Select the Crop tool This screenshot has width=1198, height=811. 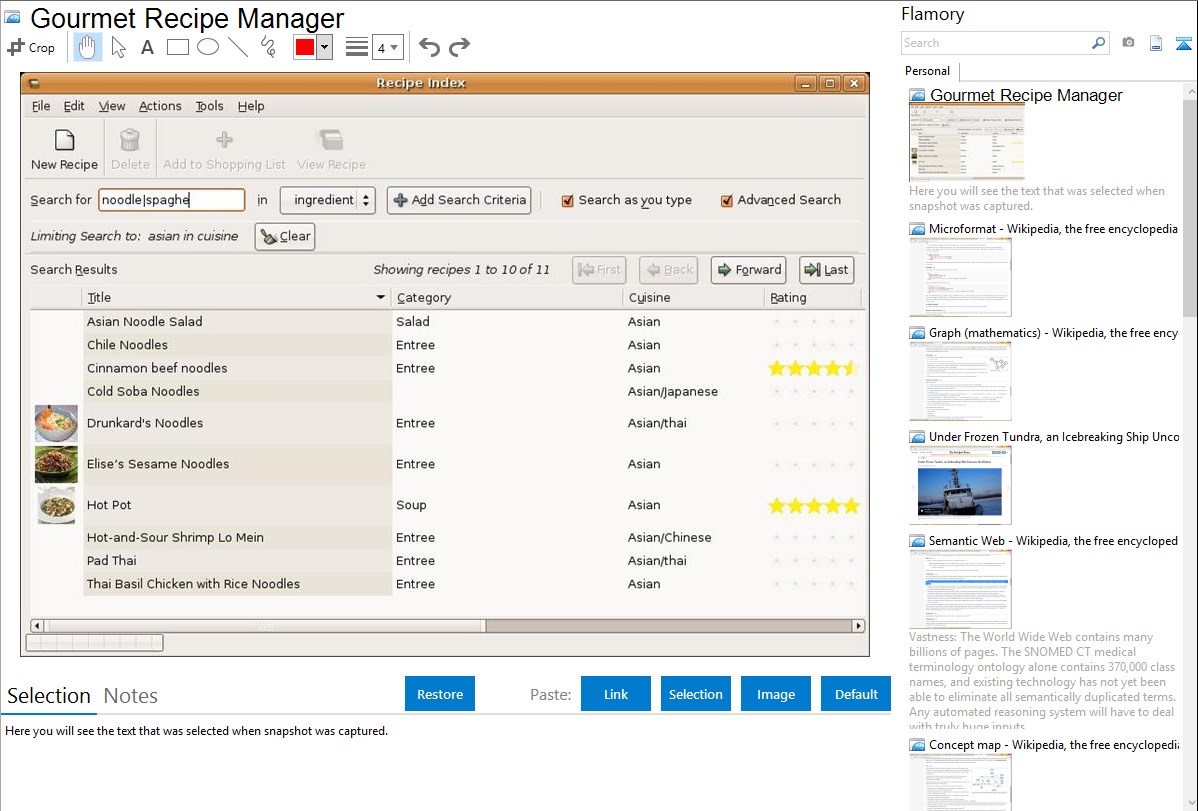(31, 47)
